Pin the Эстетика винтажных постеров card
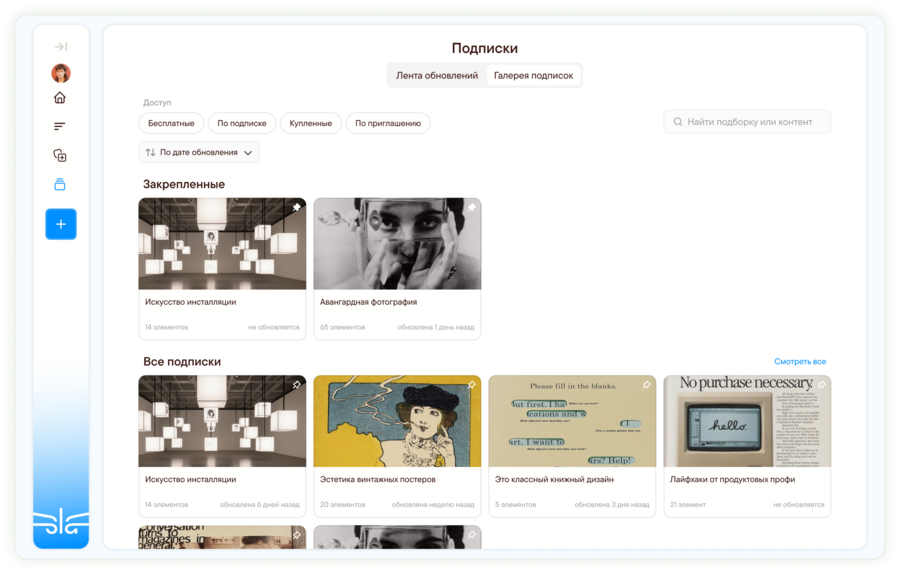Screen dimensions: 900x574 472,385
